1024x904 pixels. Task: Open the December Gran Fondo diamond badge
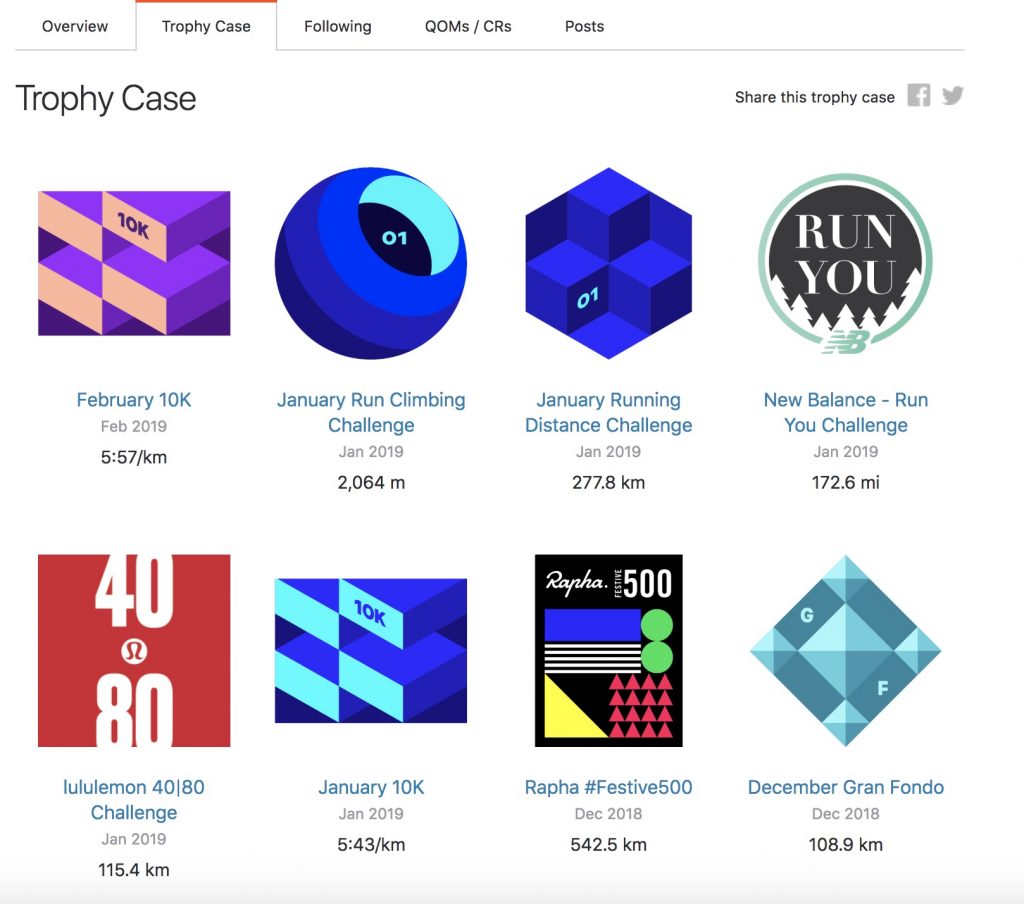coord(845,651)
